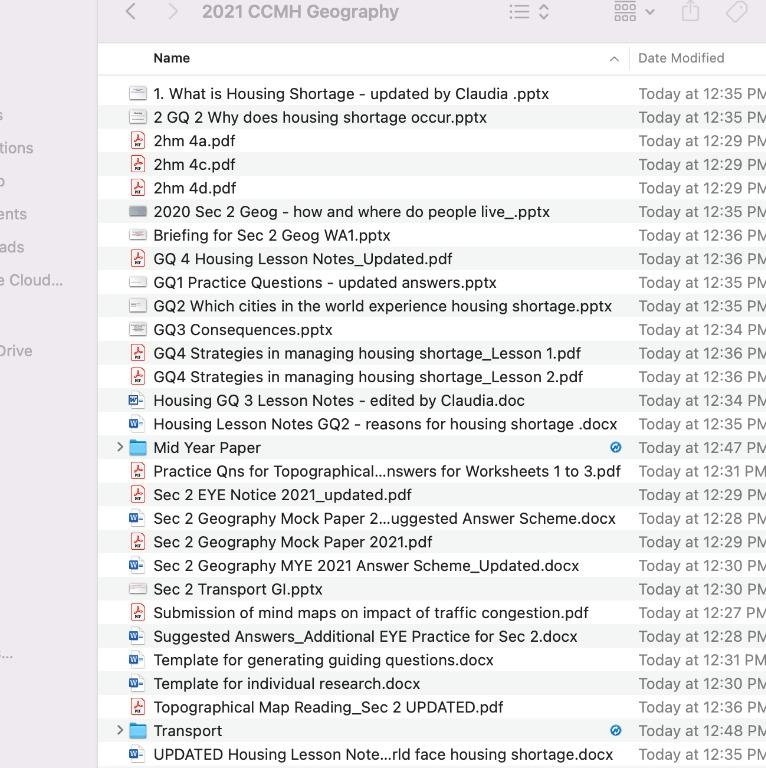The height and width of the screenshot is (768, 766).
Task: Select Topographical Map Reading_Sec 2 UPDATED.pdf row
Action: coord(328,707)
